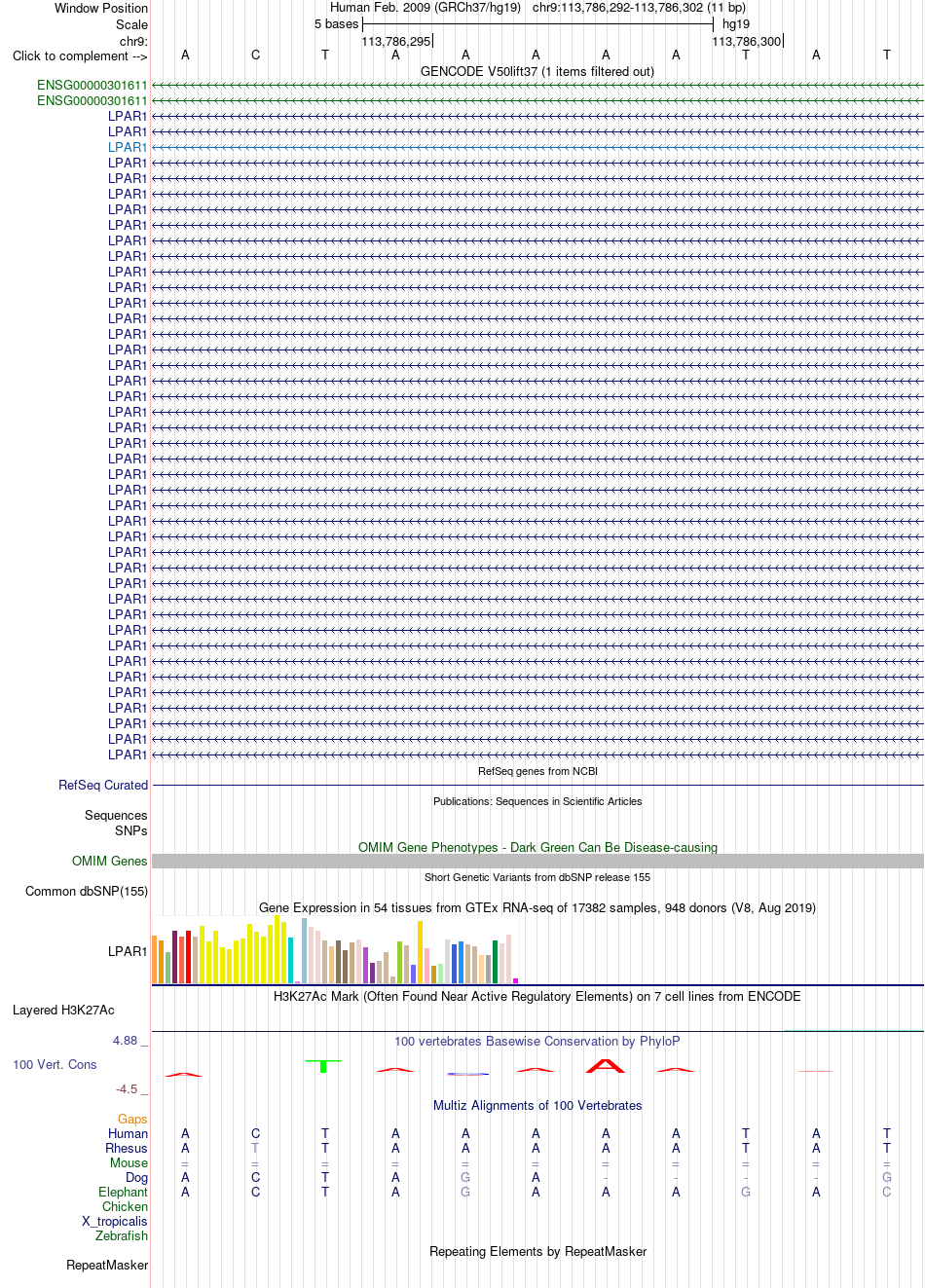Open 'OMIM Gene Phenotypes' track title
This screenshot has height=1288, width=925.
click(x=537, y=847)
